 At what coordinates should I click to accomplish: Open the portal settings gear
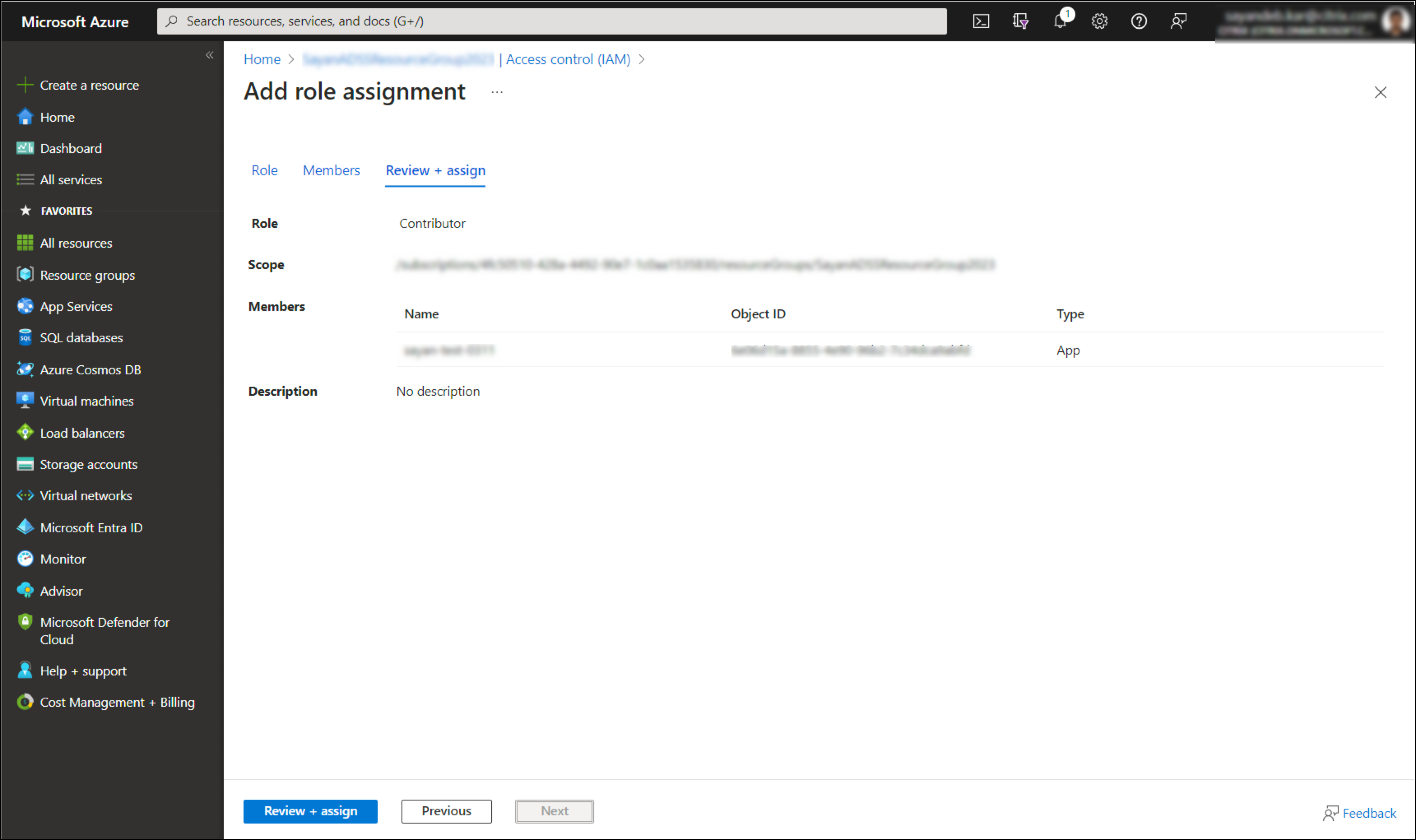click(x=1099, y=21)
